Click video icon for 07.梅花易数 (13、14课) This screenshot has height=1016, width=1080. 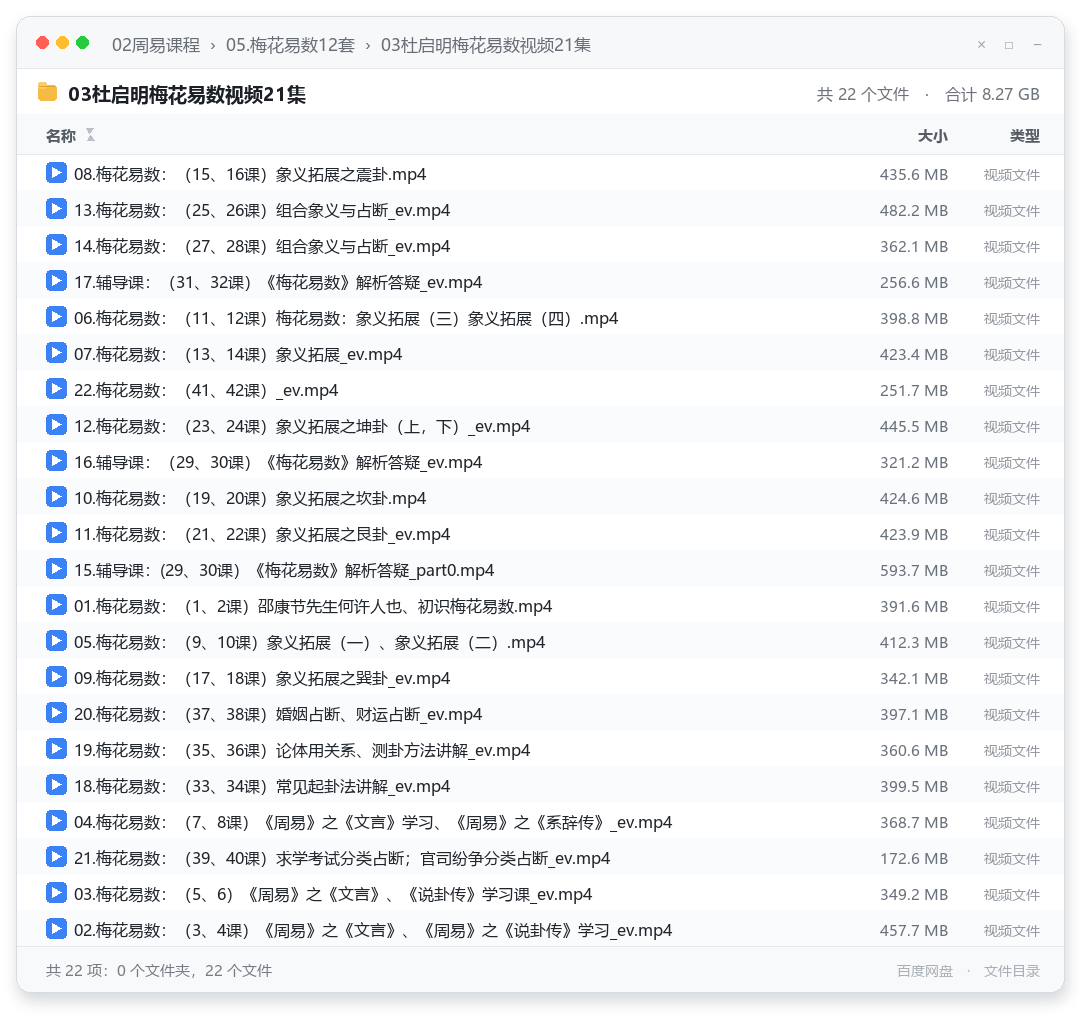point(56,353)
